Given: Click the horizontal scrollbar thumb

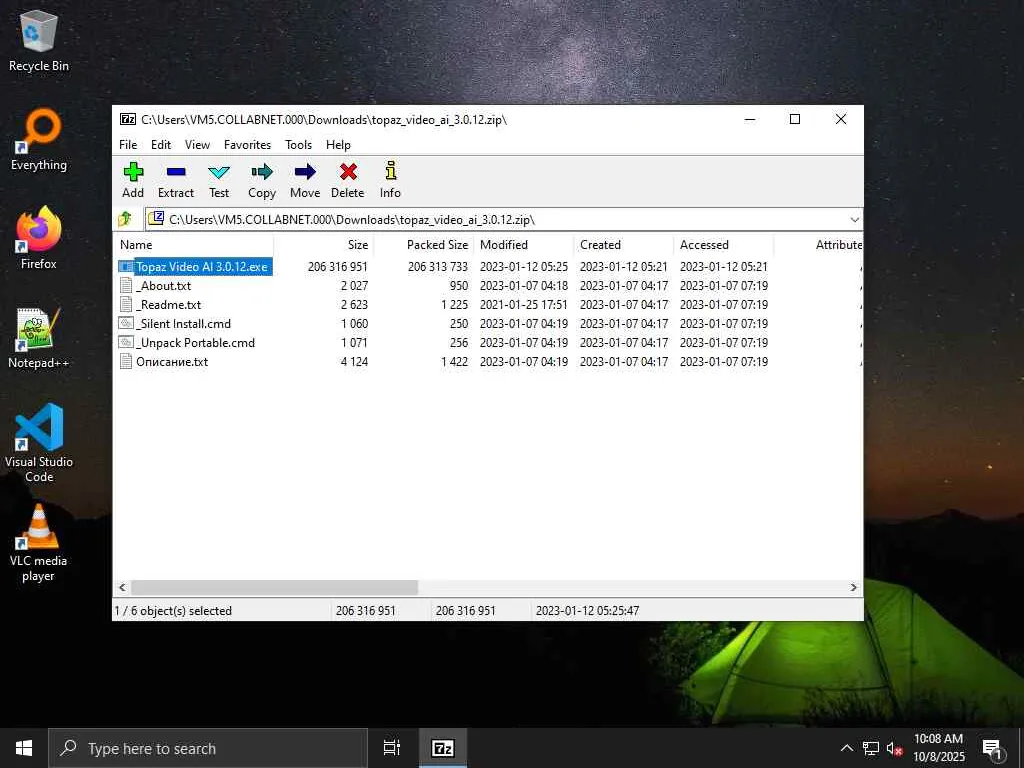Looking at the screenshot, I should point(274,587).
